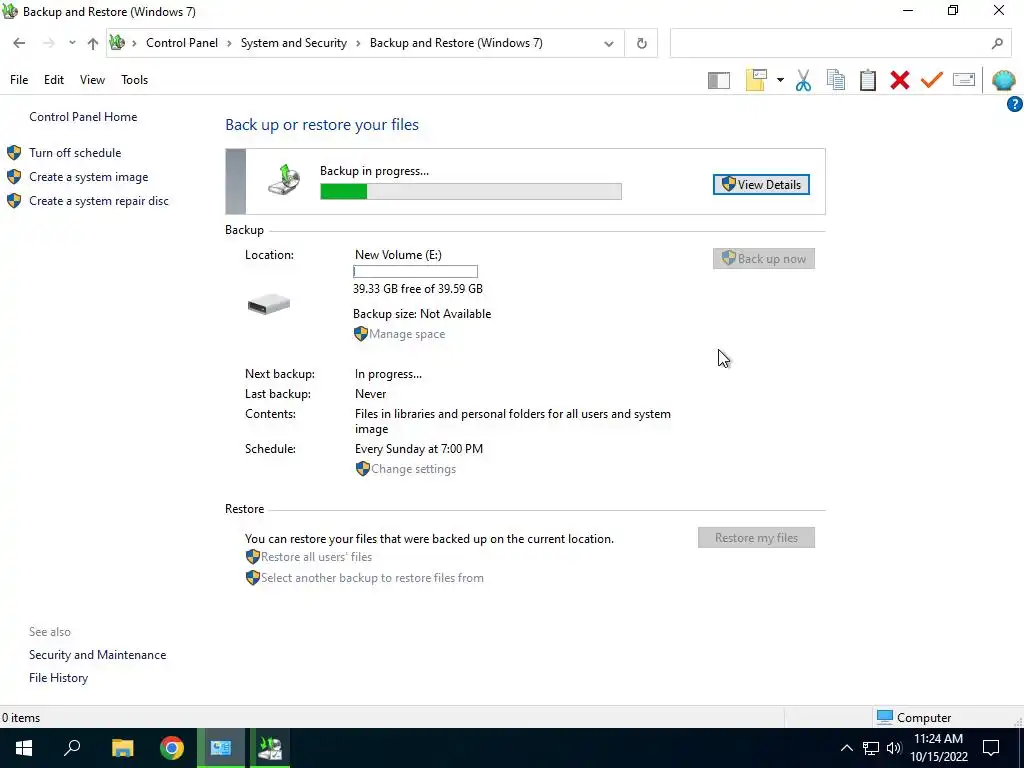1024x768 pixels.
Task: Open the notifications Action Center icon
Action: click(991, 748)
